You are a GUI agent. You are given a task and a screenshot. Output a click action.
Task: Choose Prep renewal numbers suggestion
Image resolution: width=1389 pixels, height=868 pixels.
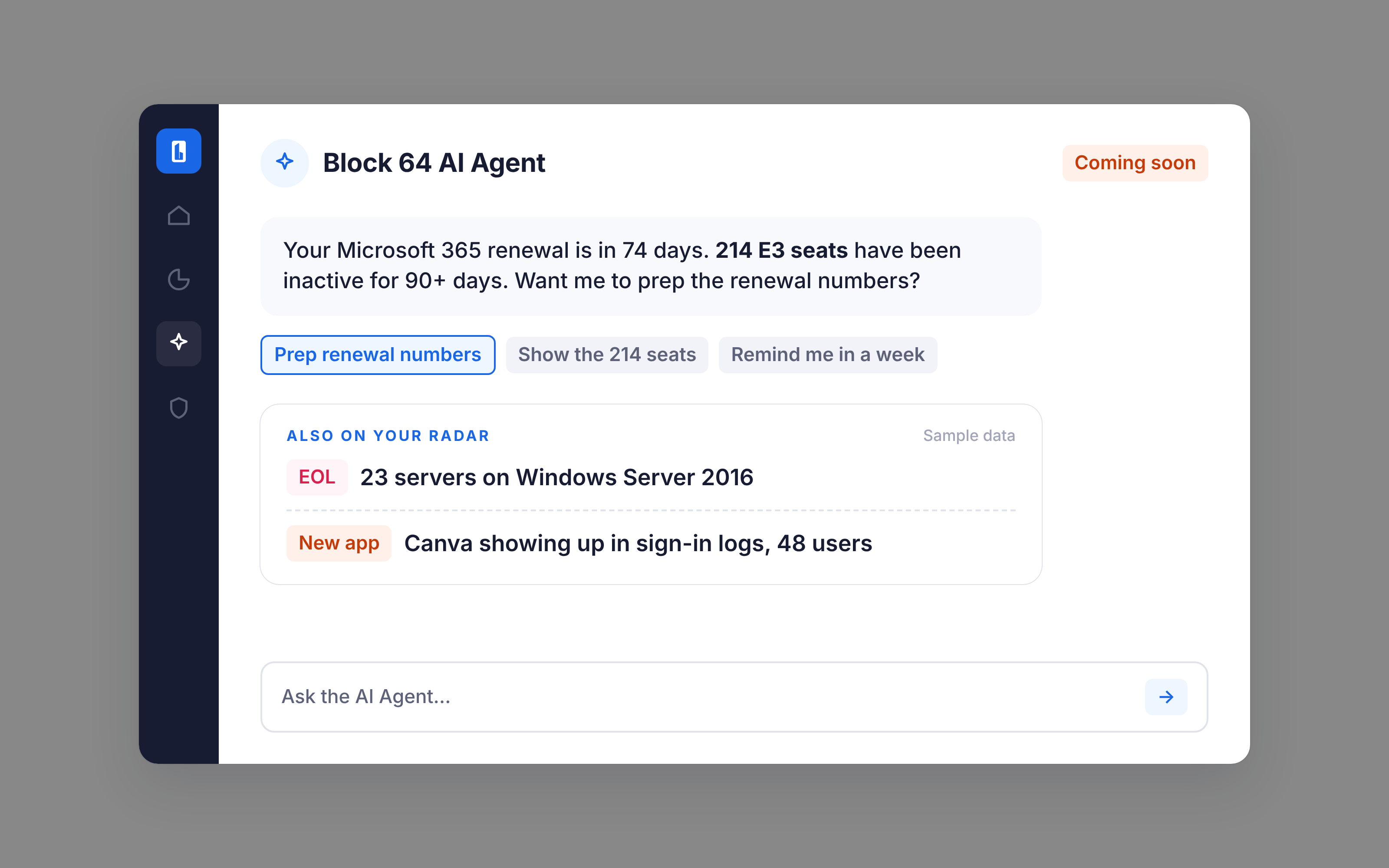click(378, 355)
